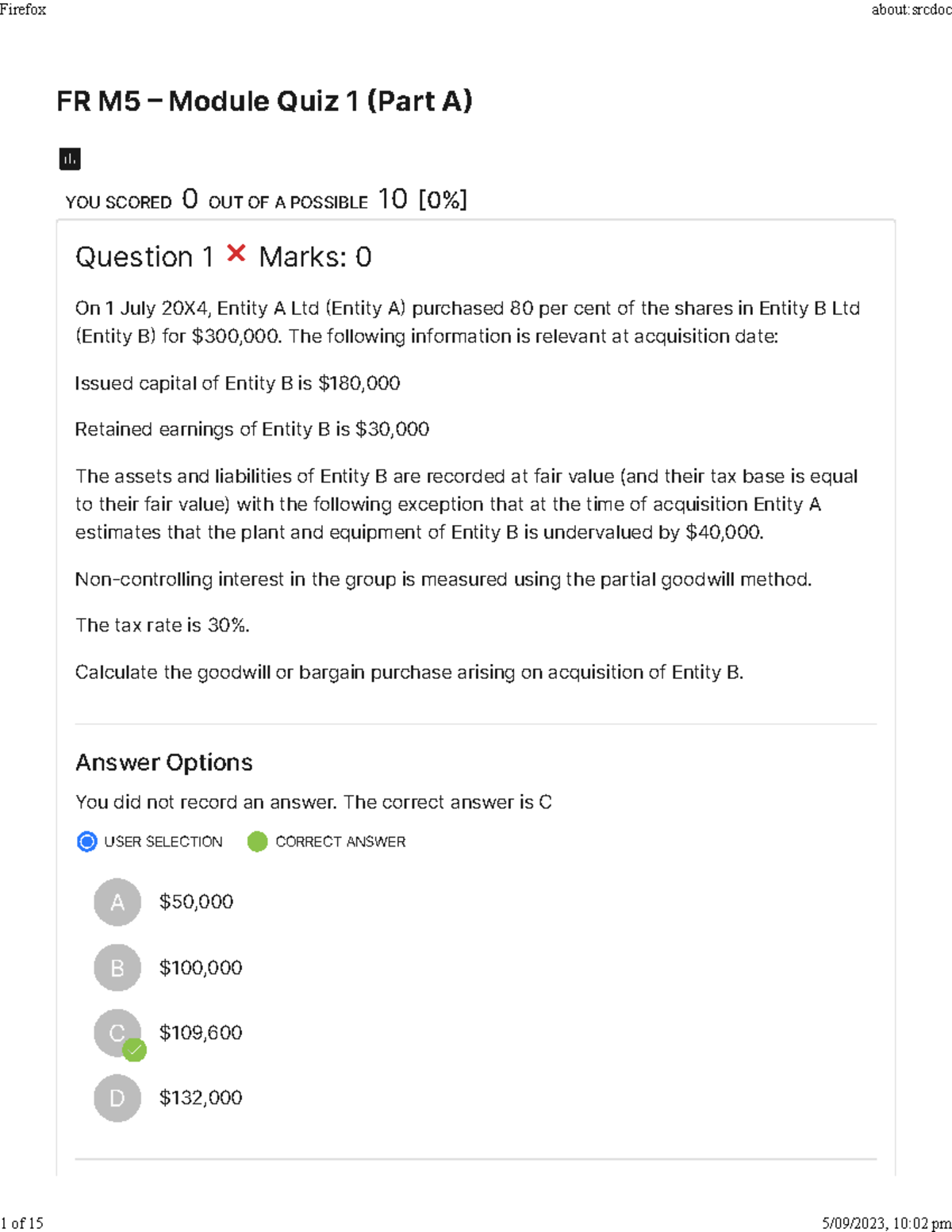Select answer option D circle
Screen dimensions: 952x1232
click(117, 1098)
